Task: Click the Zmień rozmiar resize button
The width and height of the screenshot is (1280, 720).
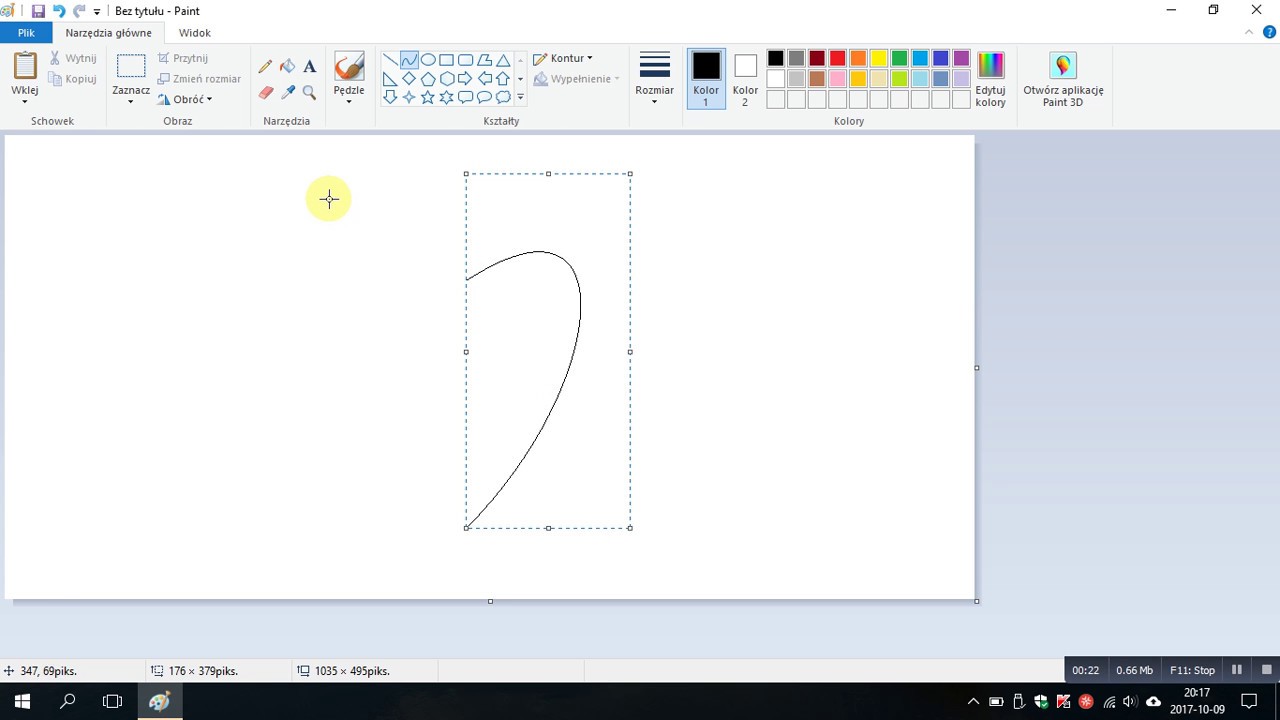Action: tap(199, 78)
